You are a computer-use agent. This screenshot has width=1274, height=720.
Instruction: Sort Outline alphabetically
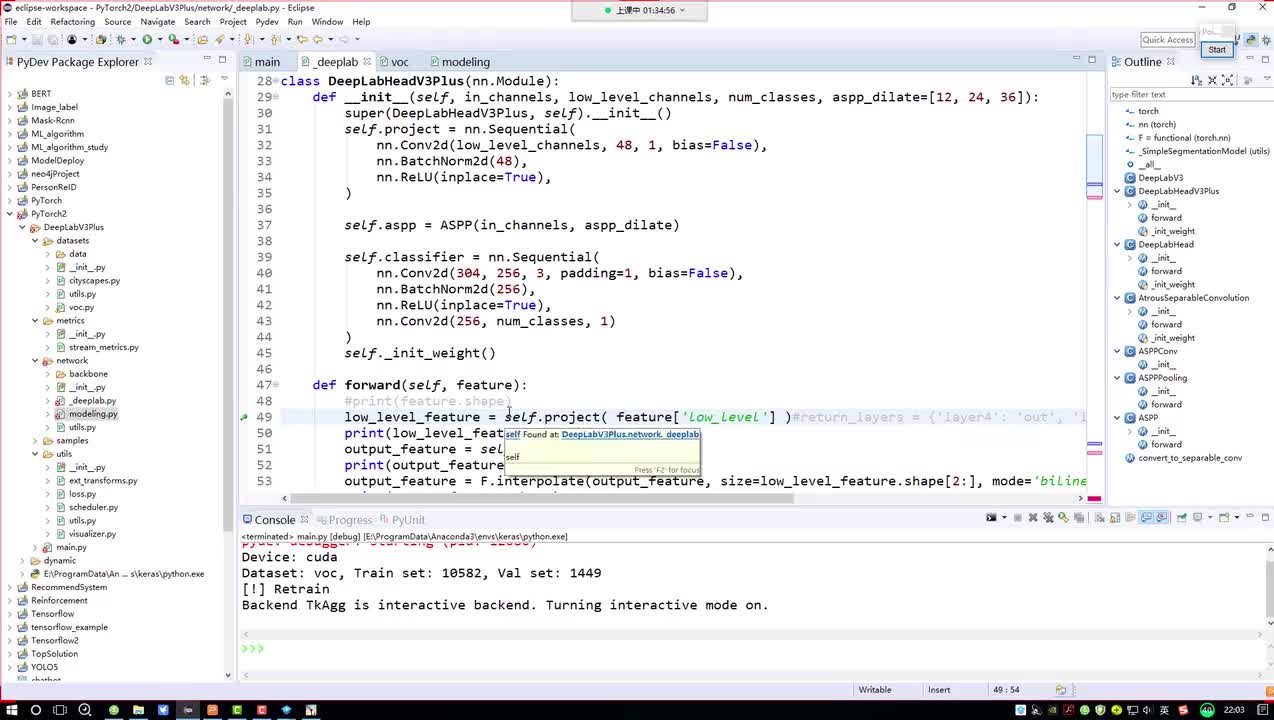pyautogui.click(x=1197, y=80)
